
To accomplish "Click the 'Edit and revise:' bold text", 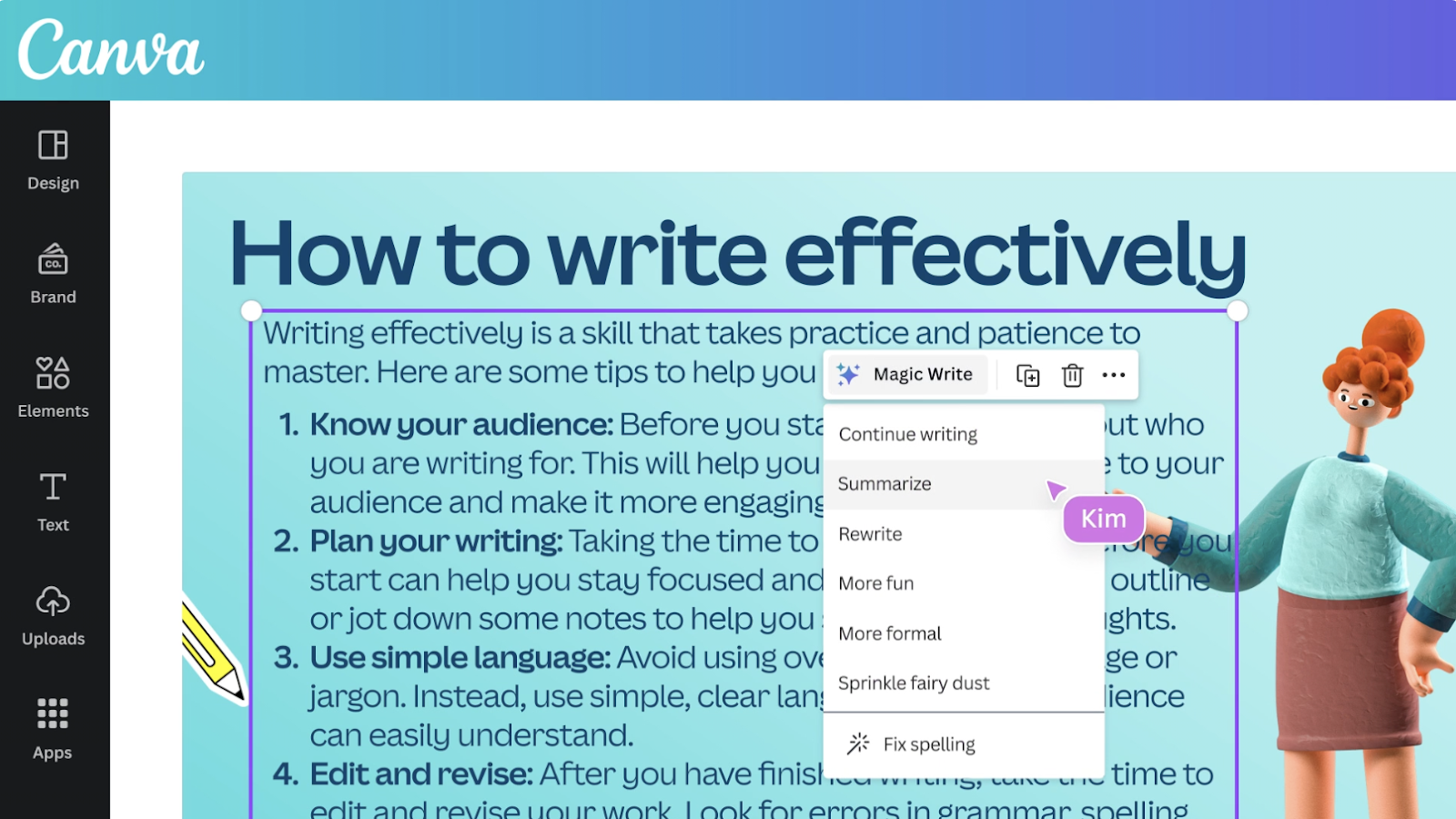I will 421,774.
